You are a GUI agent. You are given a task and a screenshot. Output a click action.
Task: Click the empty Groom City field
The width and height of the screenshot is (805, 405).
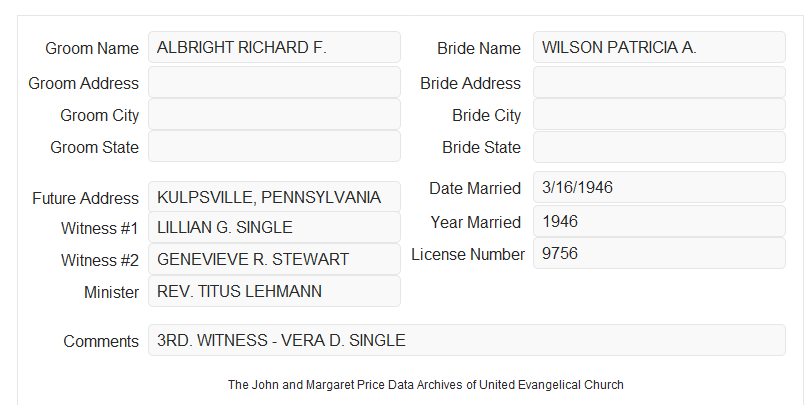[274, 114]
